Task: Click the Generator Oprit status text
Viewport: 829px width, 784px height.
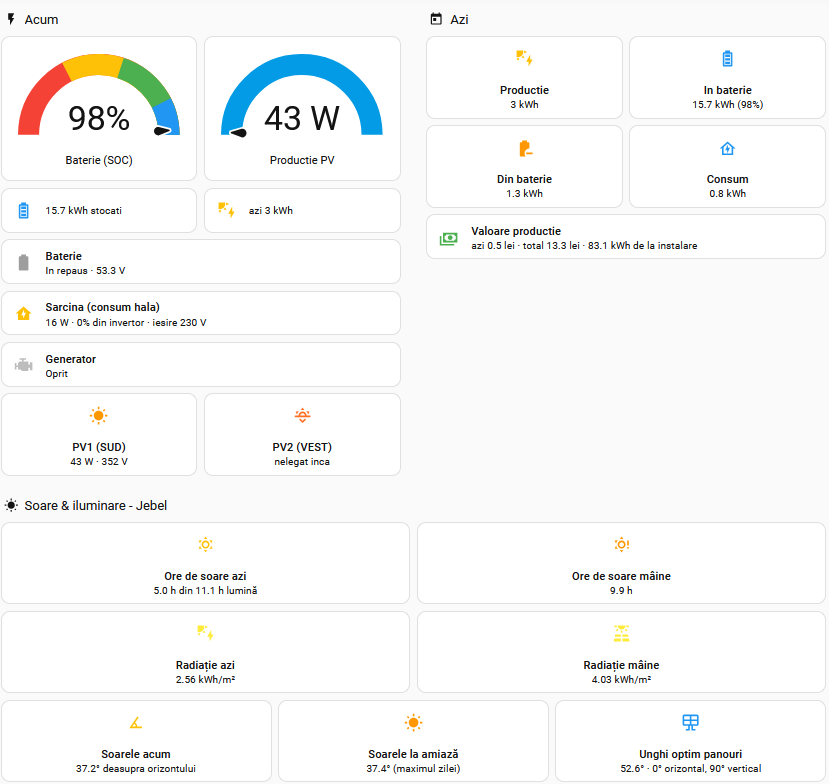Action: (x=57, y=374)
